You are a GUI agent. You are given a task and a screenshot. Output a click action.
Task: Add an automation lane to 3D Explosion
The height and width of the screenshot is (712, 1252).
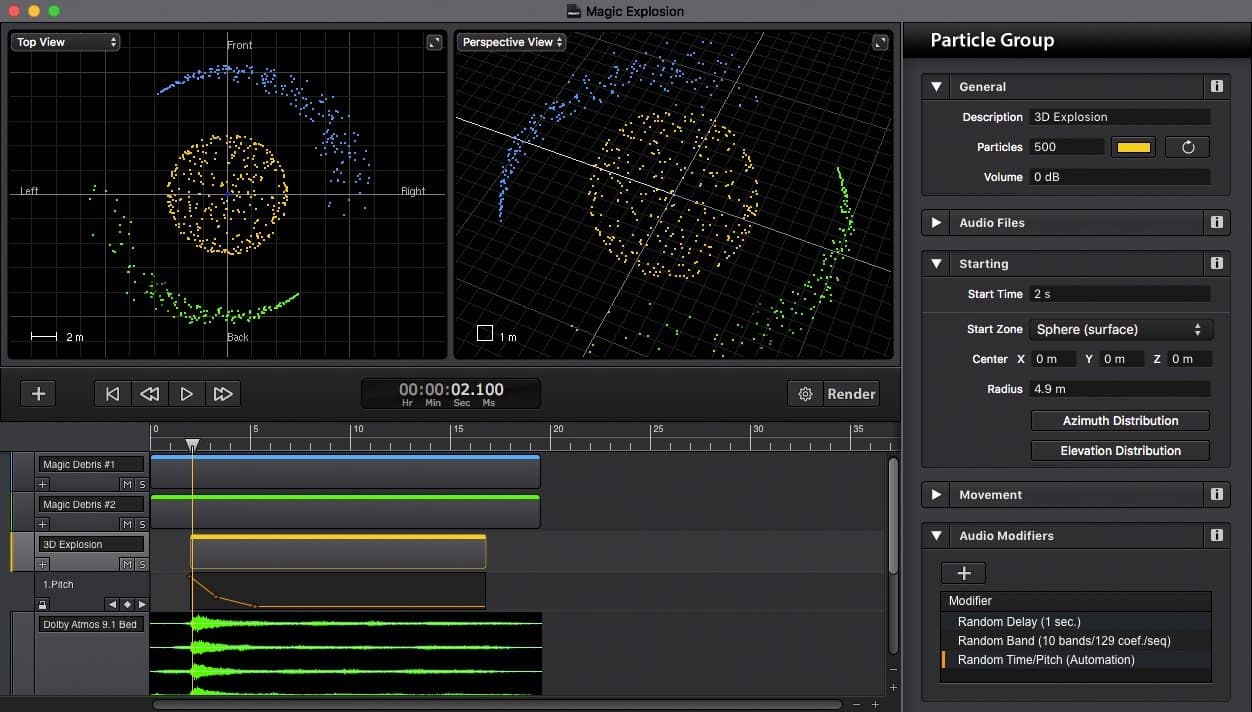(42, 564)
